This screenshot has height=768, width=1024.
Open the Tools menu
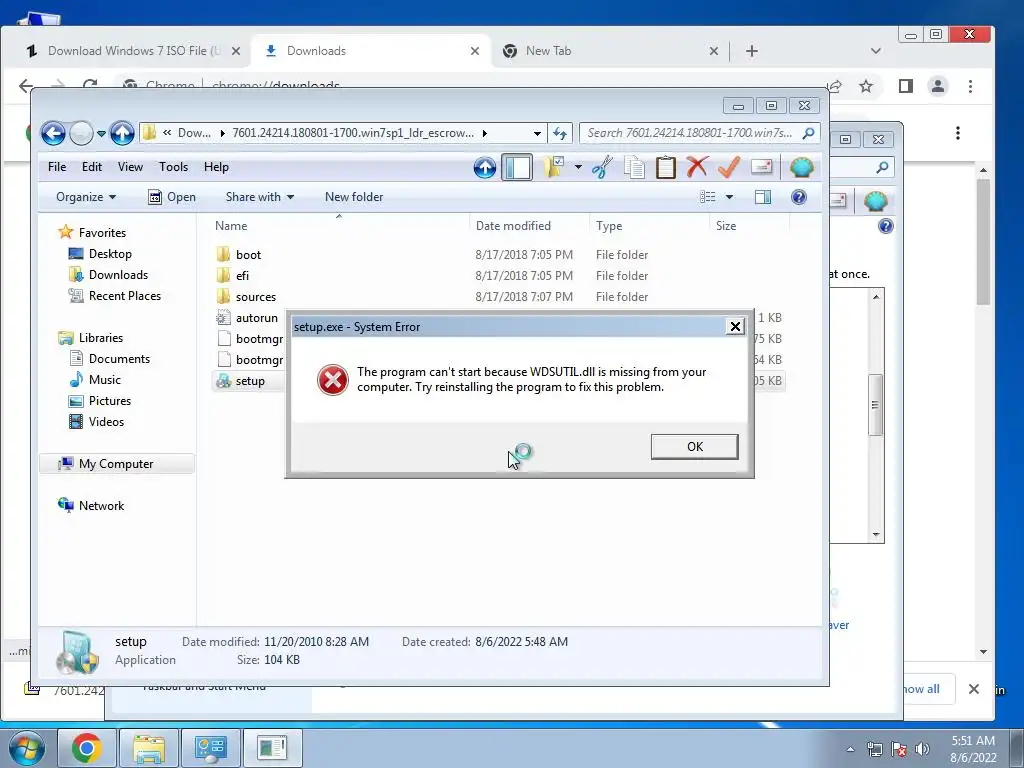173,167
